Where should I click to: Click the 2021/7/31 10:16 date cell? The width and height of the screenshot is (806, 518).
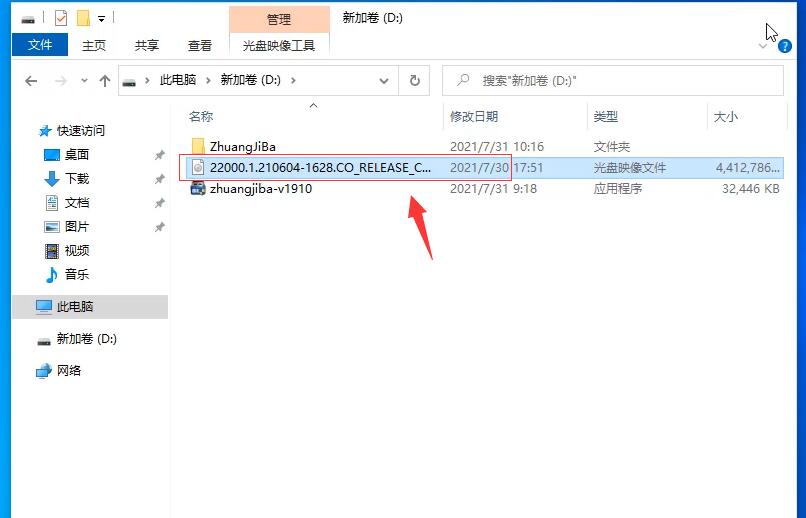pyautogui.click(x=497, y=146)
